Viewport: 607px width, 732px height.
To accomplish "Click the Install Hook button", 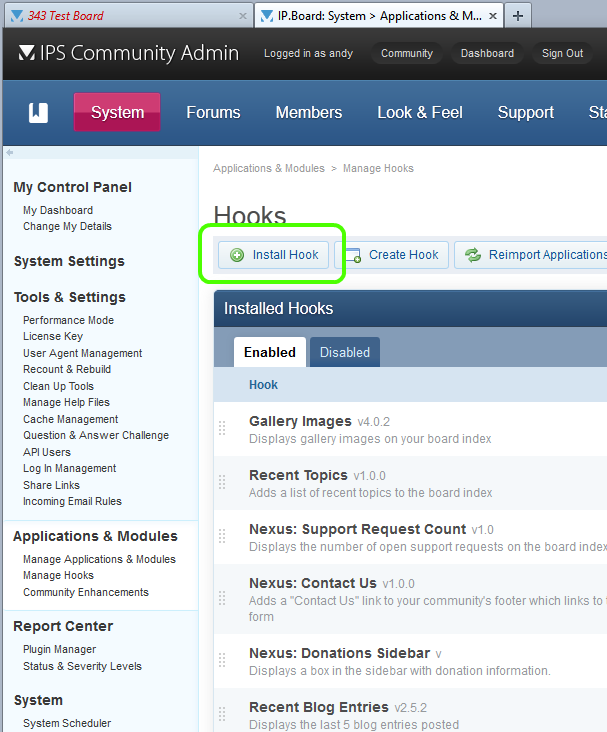I will (x=274, y=255).
